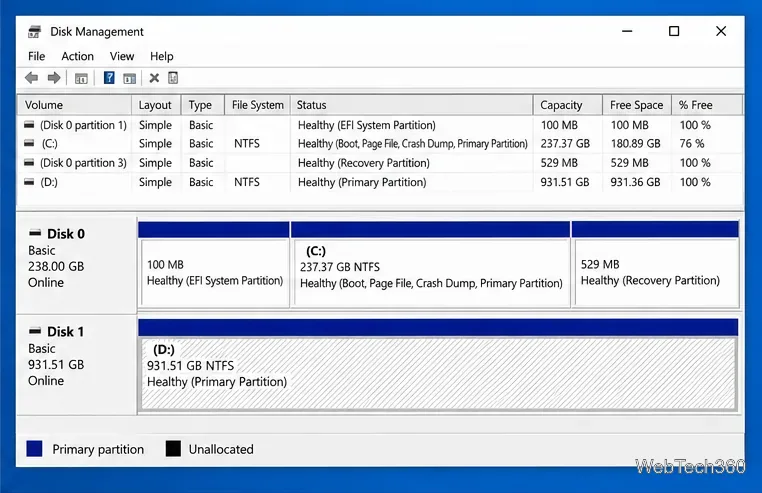Select the 100 MB EFI System Partition block
The width and height of the screenshot is (762, 493).
coord(214,264)
